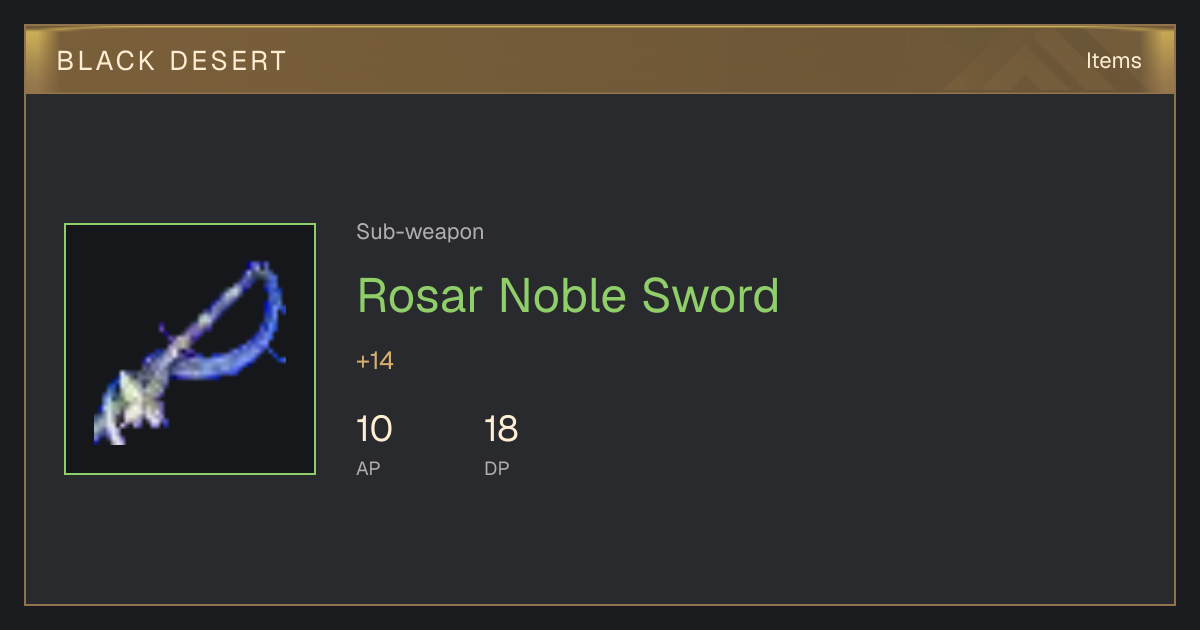Select the Sub-weapon category label
This screenshot has width=1200, height=630.
point(420,232)
